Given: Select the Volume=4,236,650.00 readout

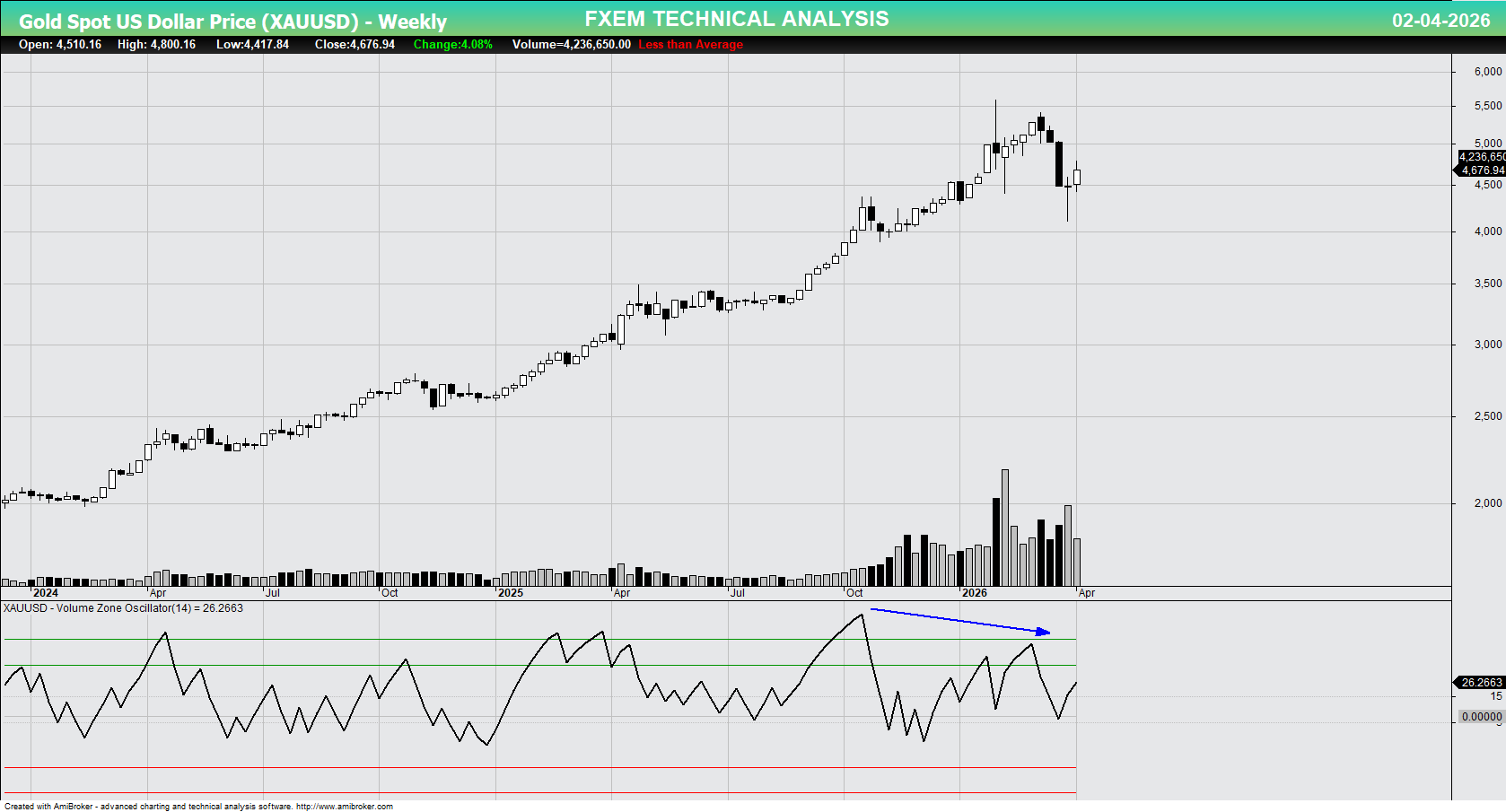Looking at the screenshot, I should click(571, 44).
